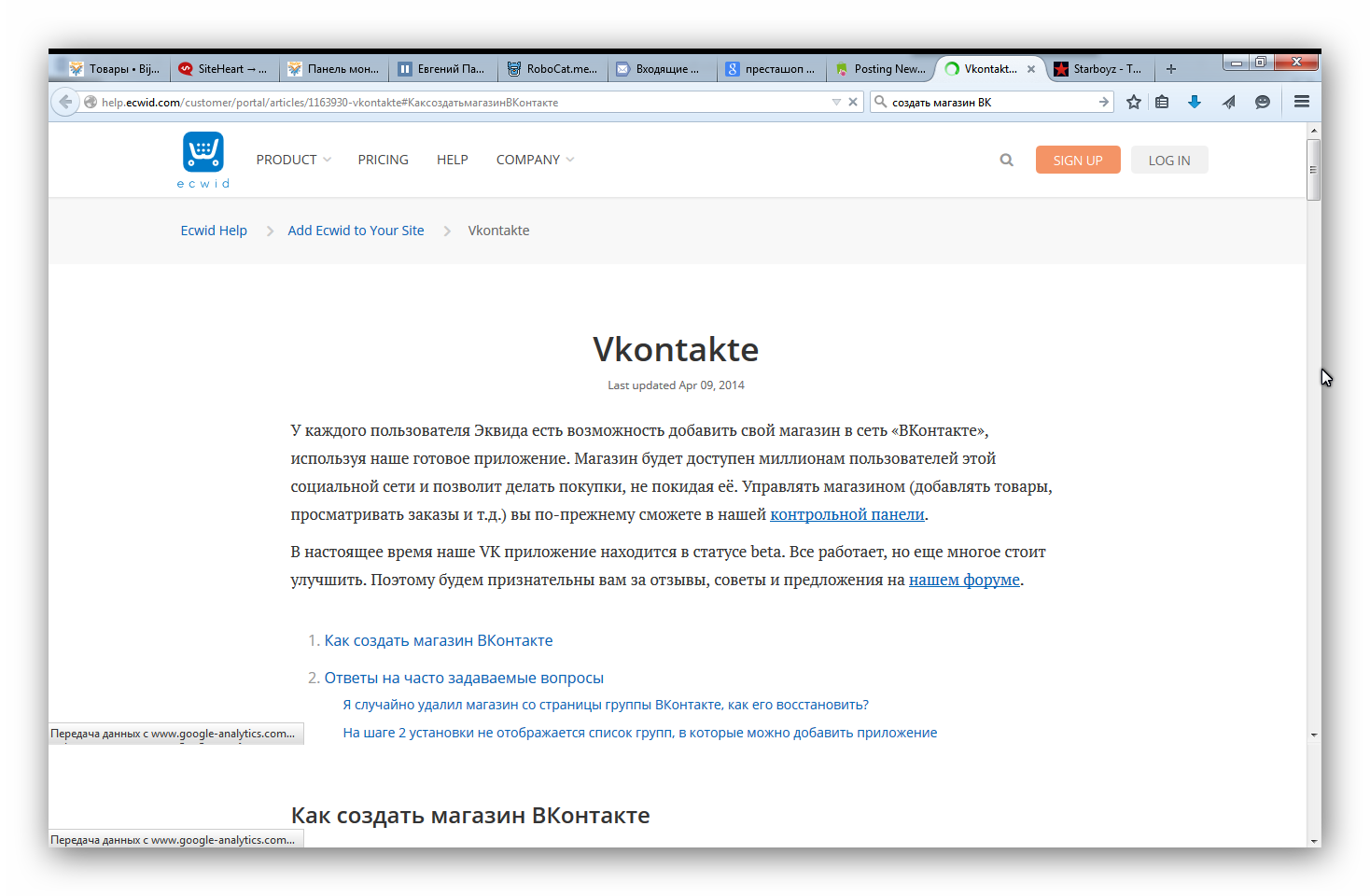Follow the нашем форуме link
The width and height of the screenshot is (1370, 896).
pyautogui.click(x=964, y=580)
